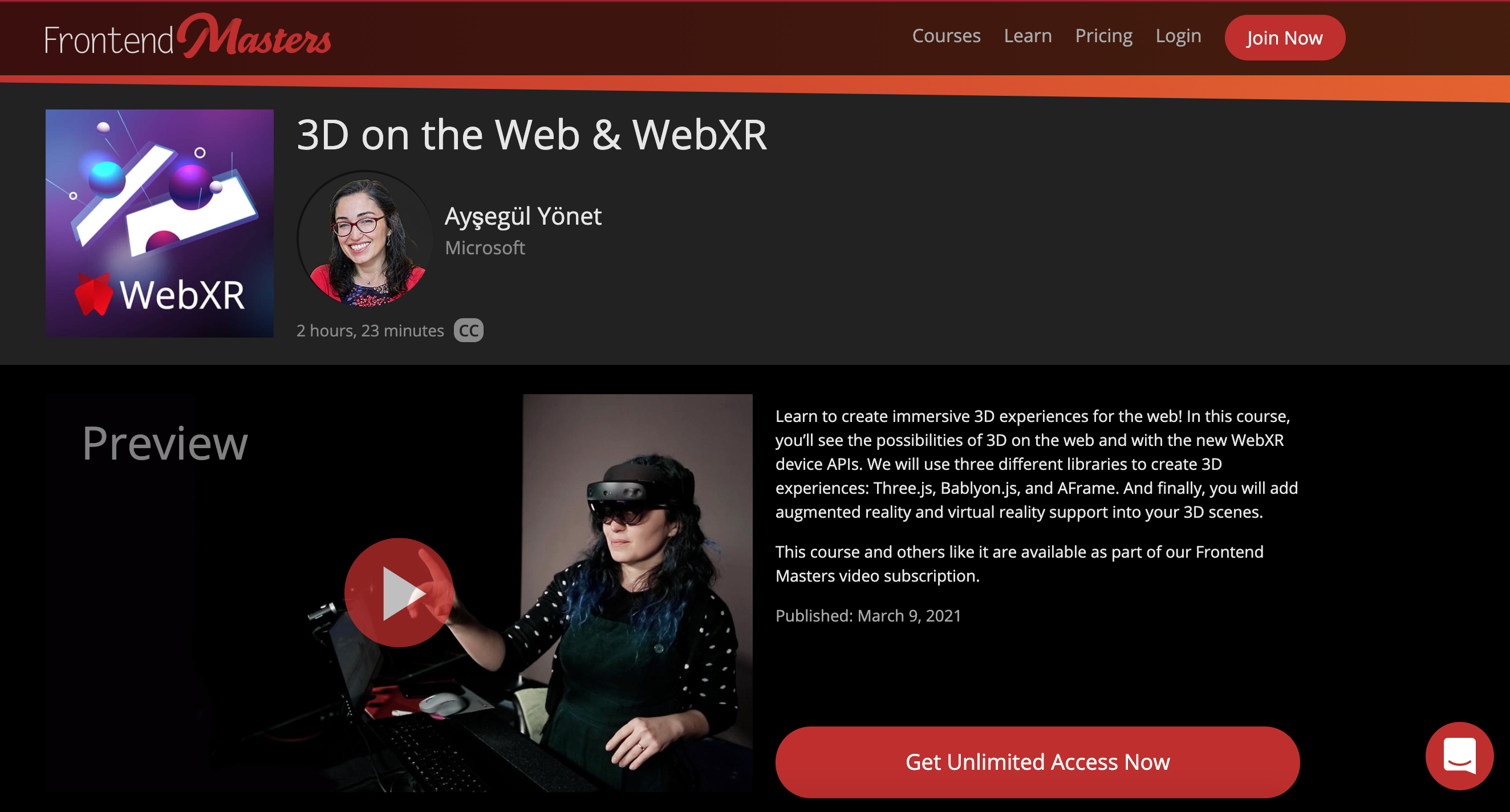
Task: Open the Login page
Action: [1178, 36]
